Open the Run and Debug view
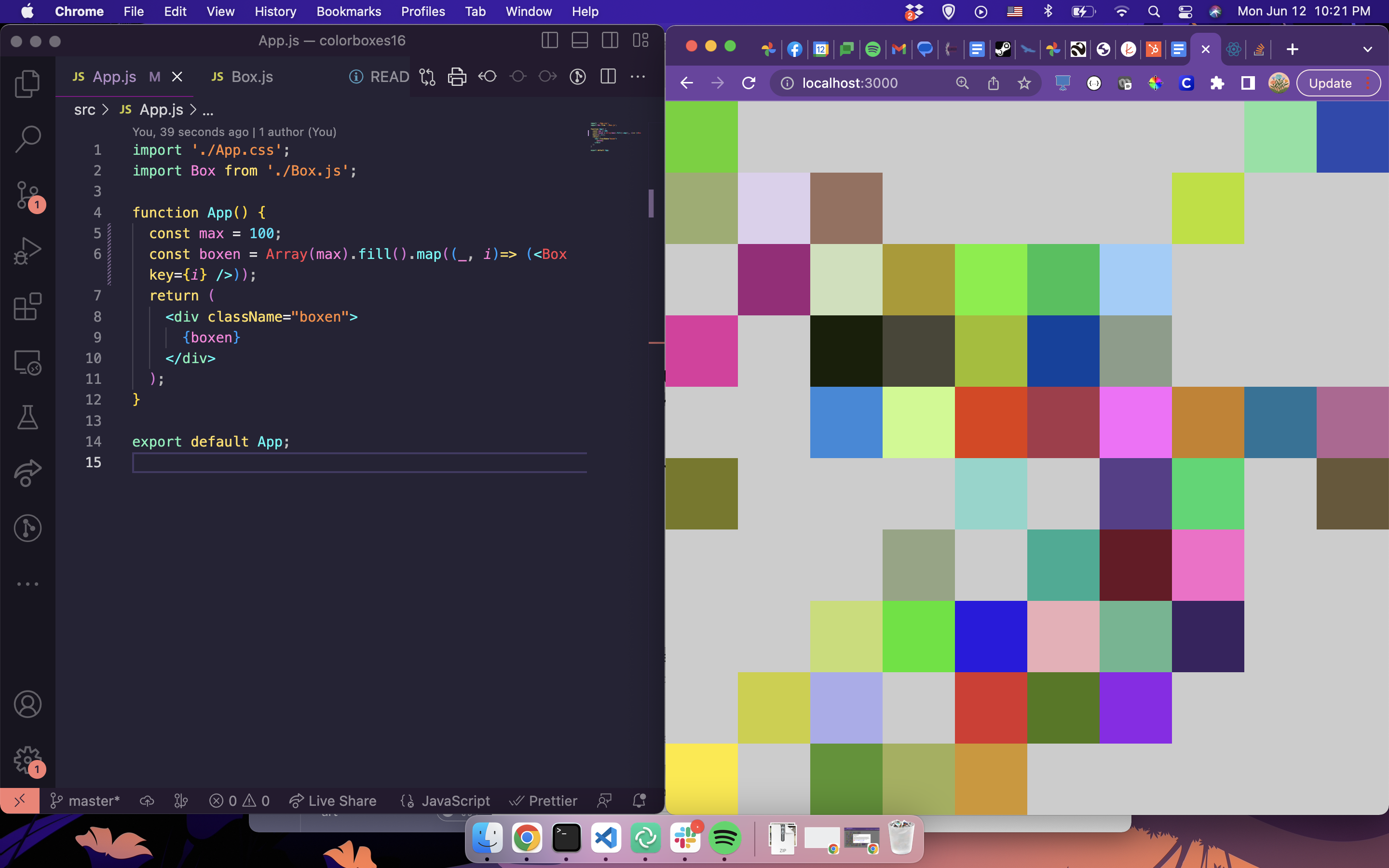This screenshot has height=868, width=1389. pyautogui.click(x=27, y=250)
